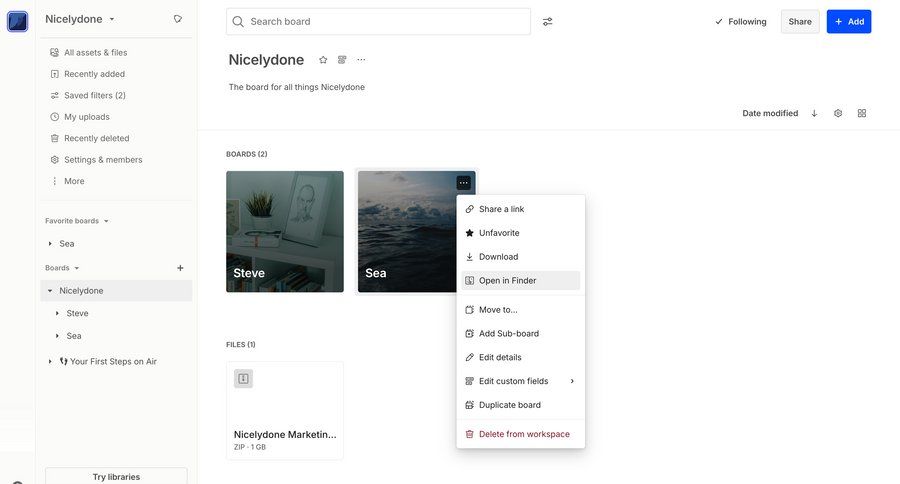The height and width of the screenshot is (484, 900).
Task: Open custom fields icon next to title
Action: pyautogui.click(x=342, y=60)
